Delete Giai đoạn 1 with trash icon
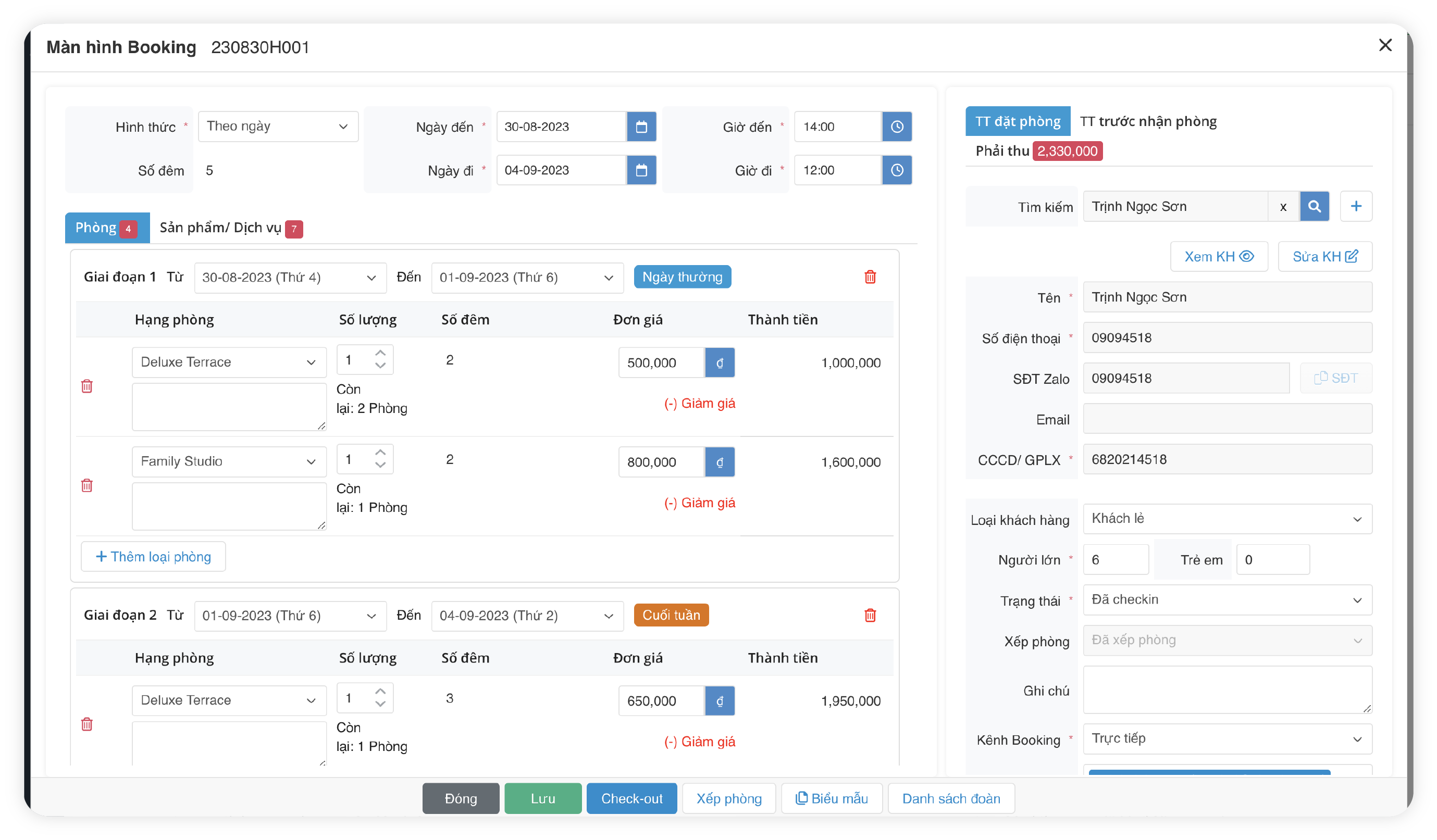This screenshot has height=840, width=1437. click(x=870, y=277)
